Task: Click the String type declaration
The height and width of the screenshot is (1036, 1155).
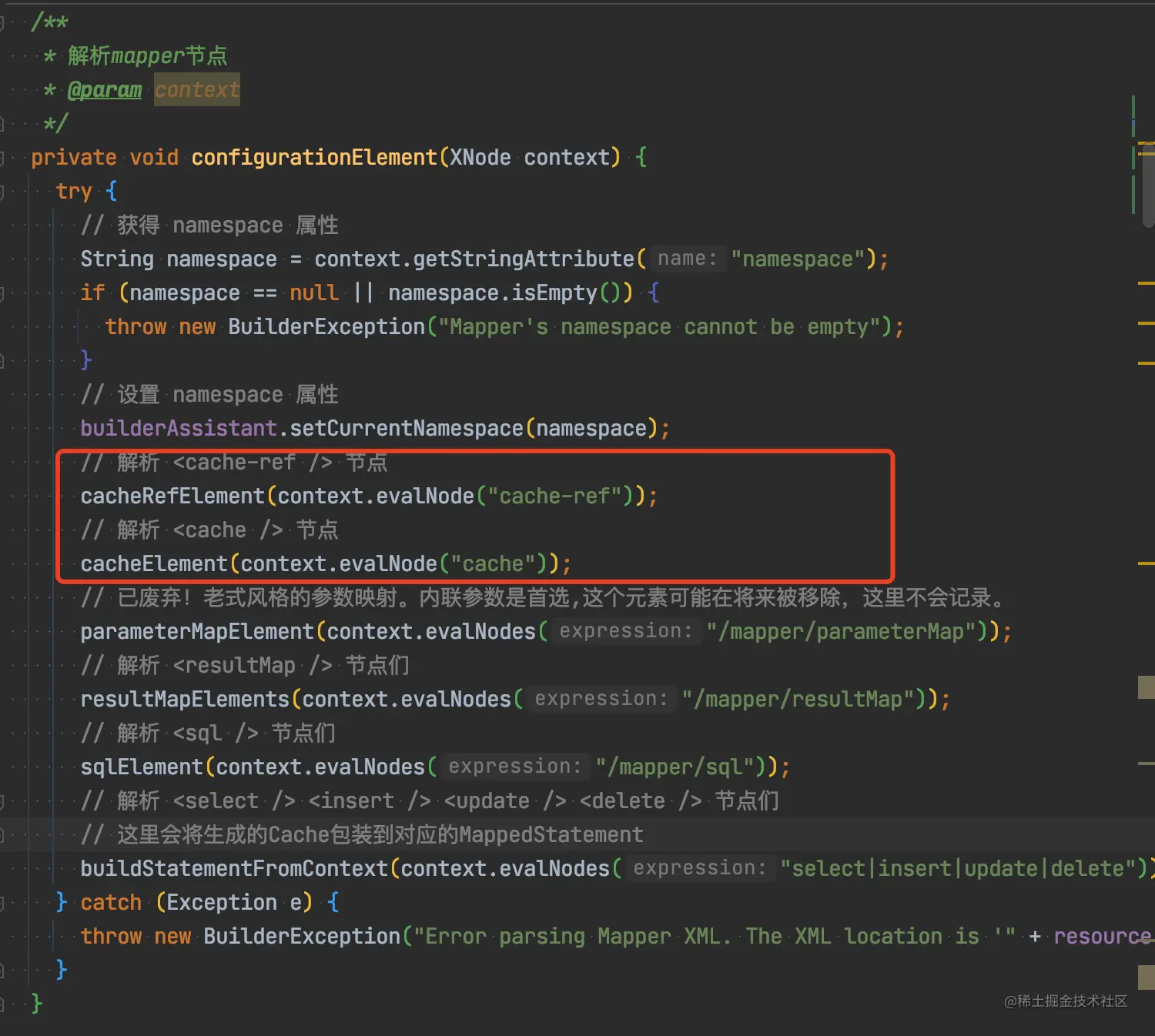Action: 117,259
